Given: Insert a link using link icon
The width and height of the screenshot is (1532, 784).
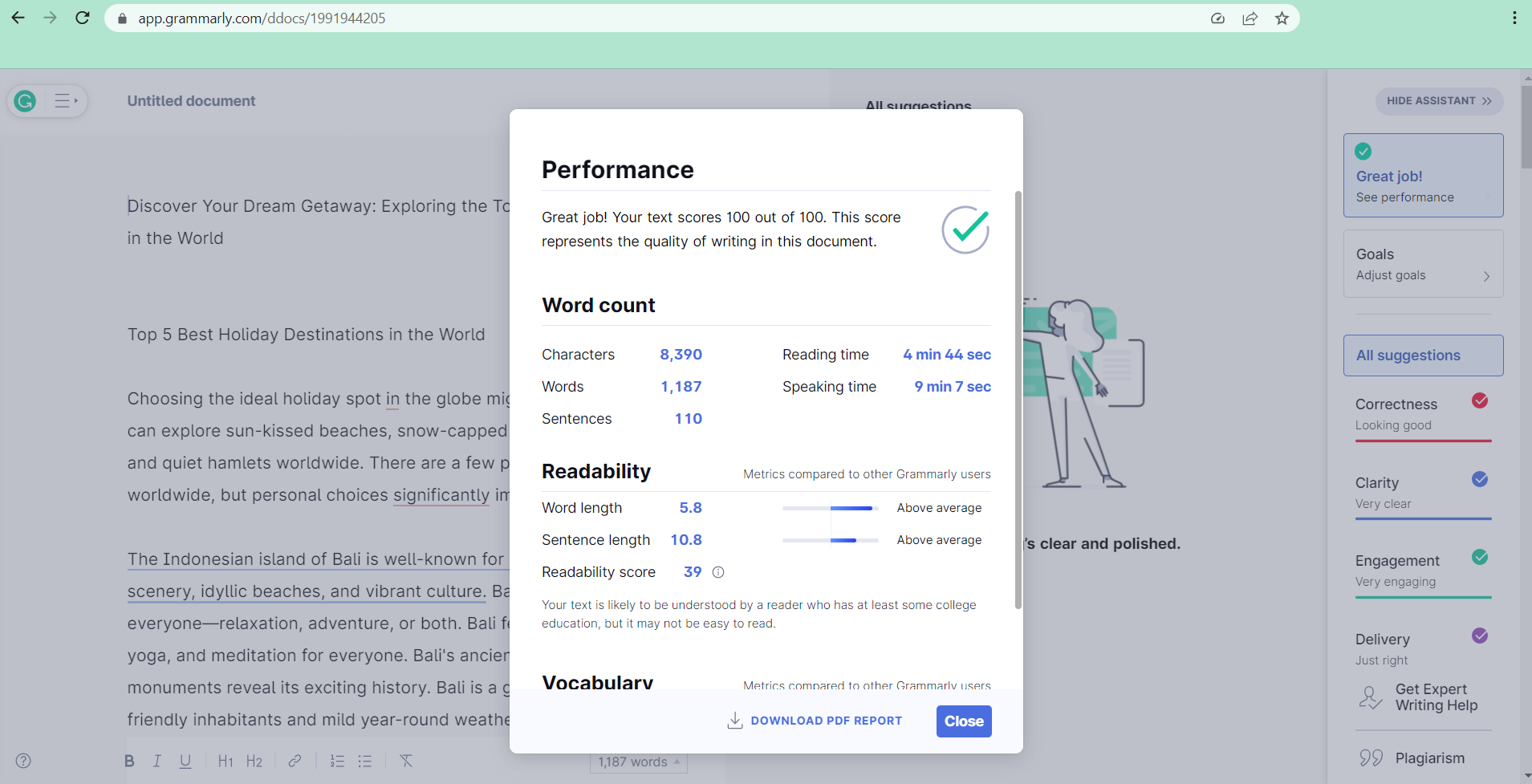Looking at the screenshot, I should click(x=295, y=761).
